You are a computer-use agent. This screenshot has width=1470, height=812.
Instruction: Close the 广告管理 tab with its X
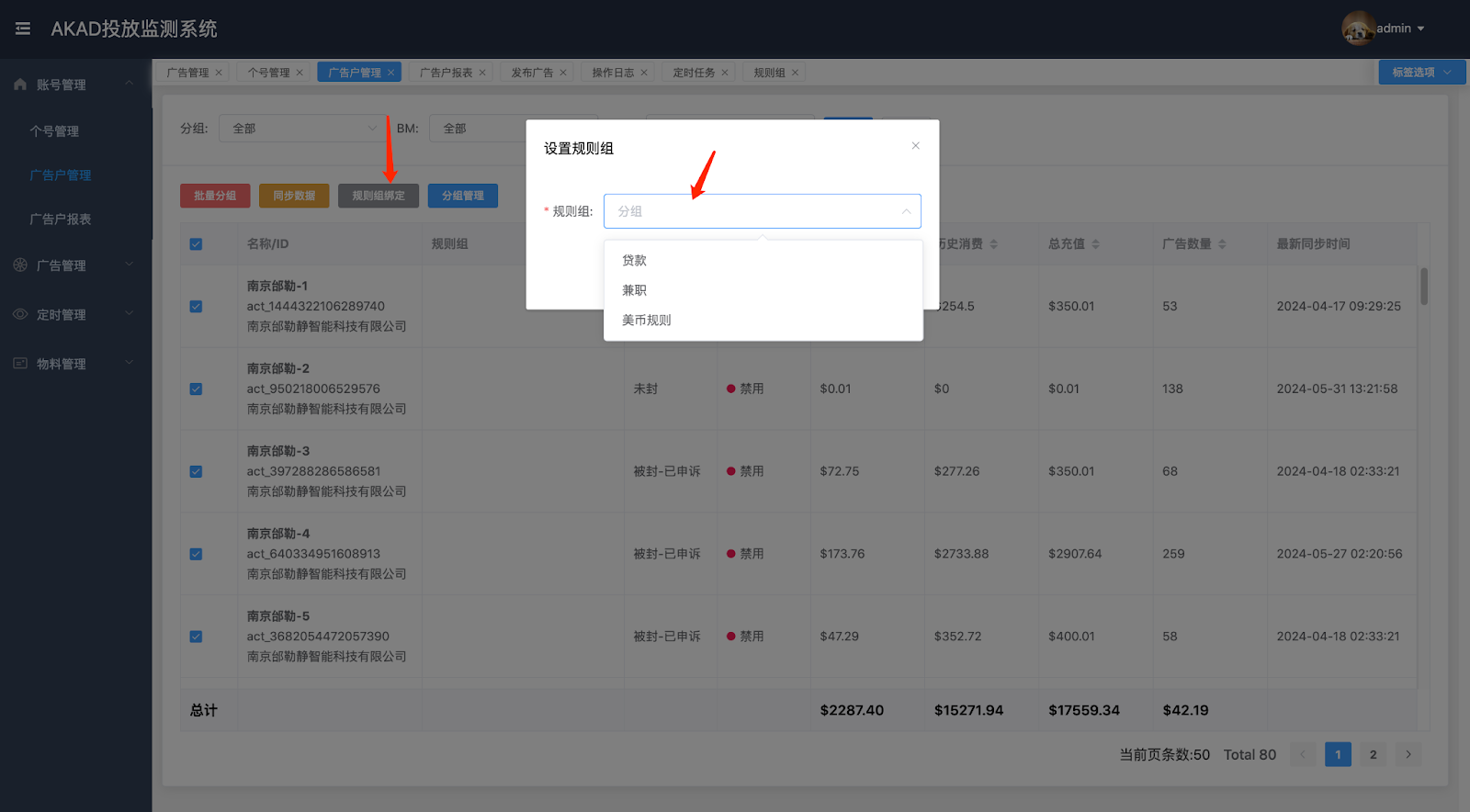point(219,73)
